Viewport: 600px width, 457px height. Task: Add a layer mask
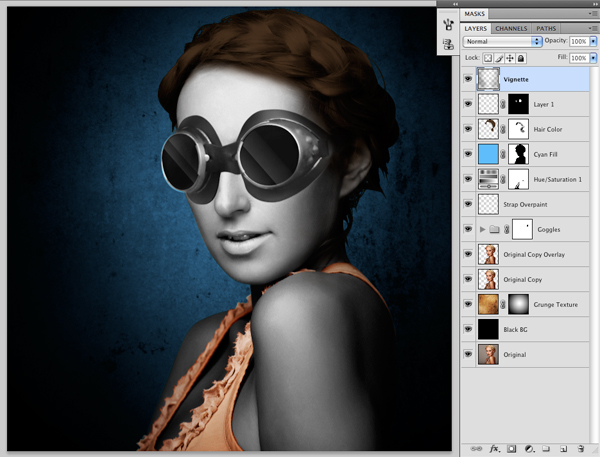coord(512,449)
